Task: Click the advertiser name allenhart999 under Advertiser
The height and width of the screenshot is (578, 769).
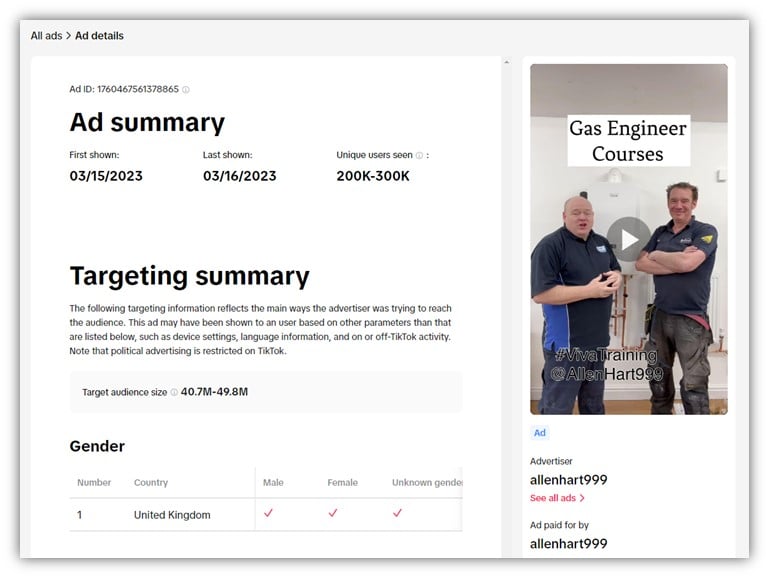Action: [x=568, y=480]
